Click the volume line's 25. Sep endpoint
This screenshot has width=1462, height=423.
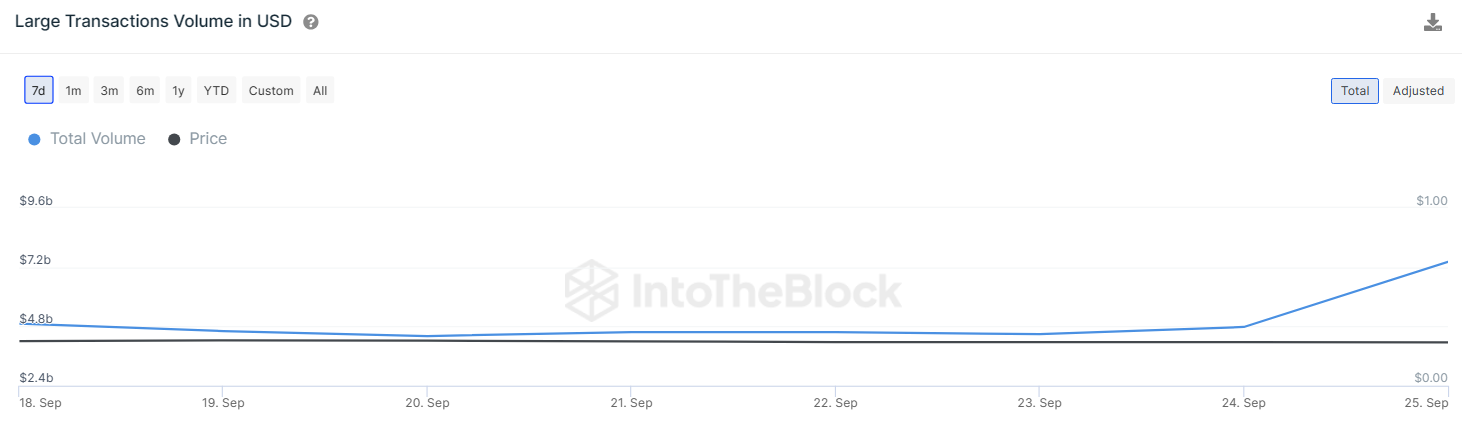click(x=1447, y=262)
